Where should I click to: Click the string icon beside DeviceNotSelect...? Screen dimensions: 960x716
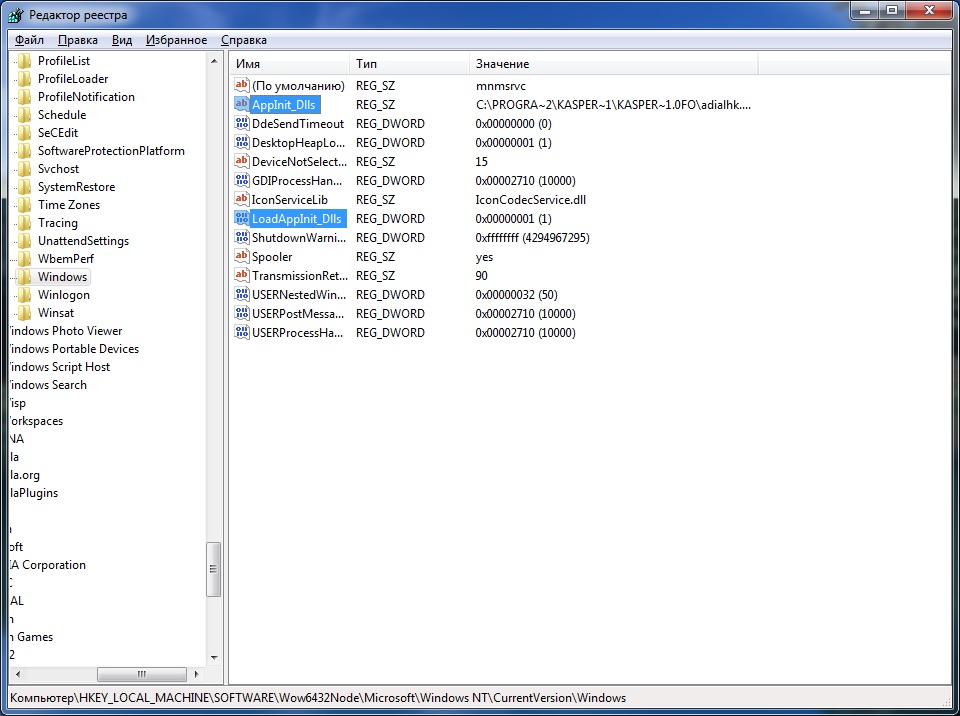tap(242, 161)
